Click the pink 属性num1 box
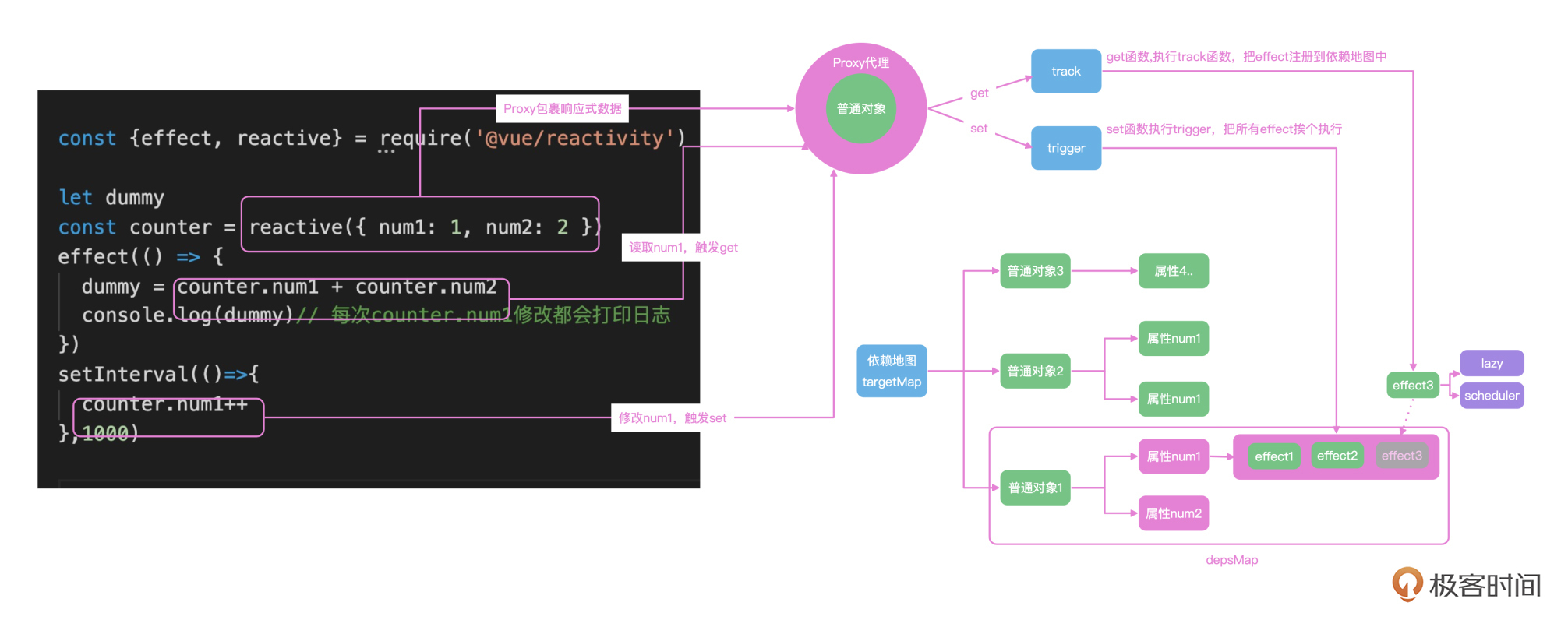 [1174, 456]
